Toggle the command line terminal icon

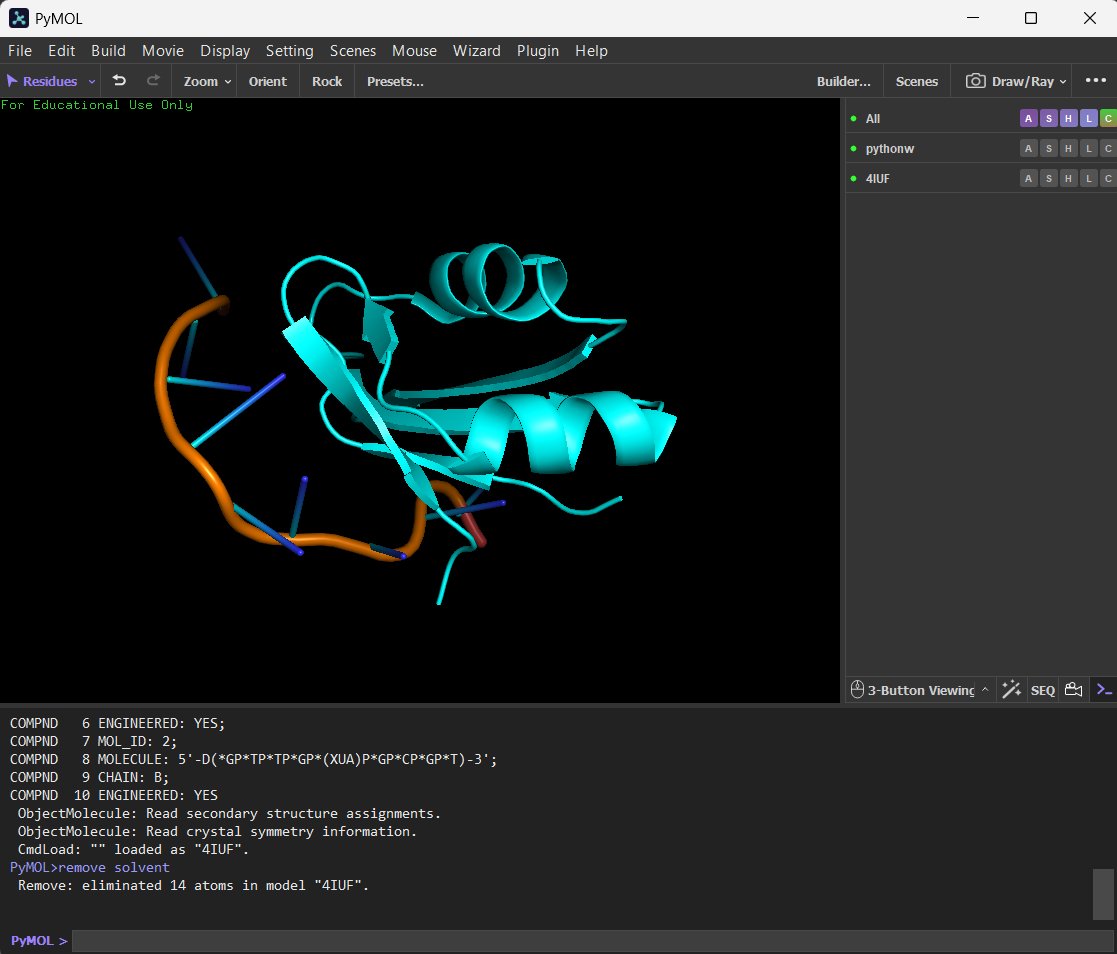[1103, 690]
